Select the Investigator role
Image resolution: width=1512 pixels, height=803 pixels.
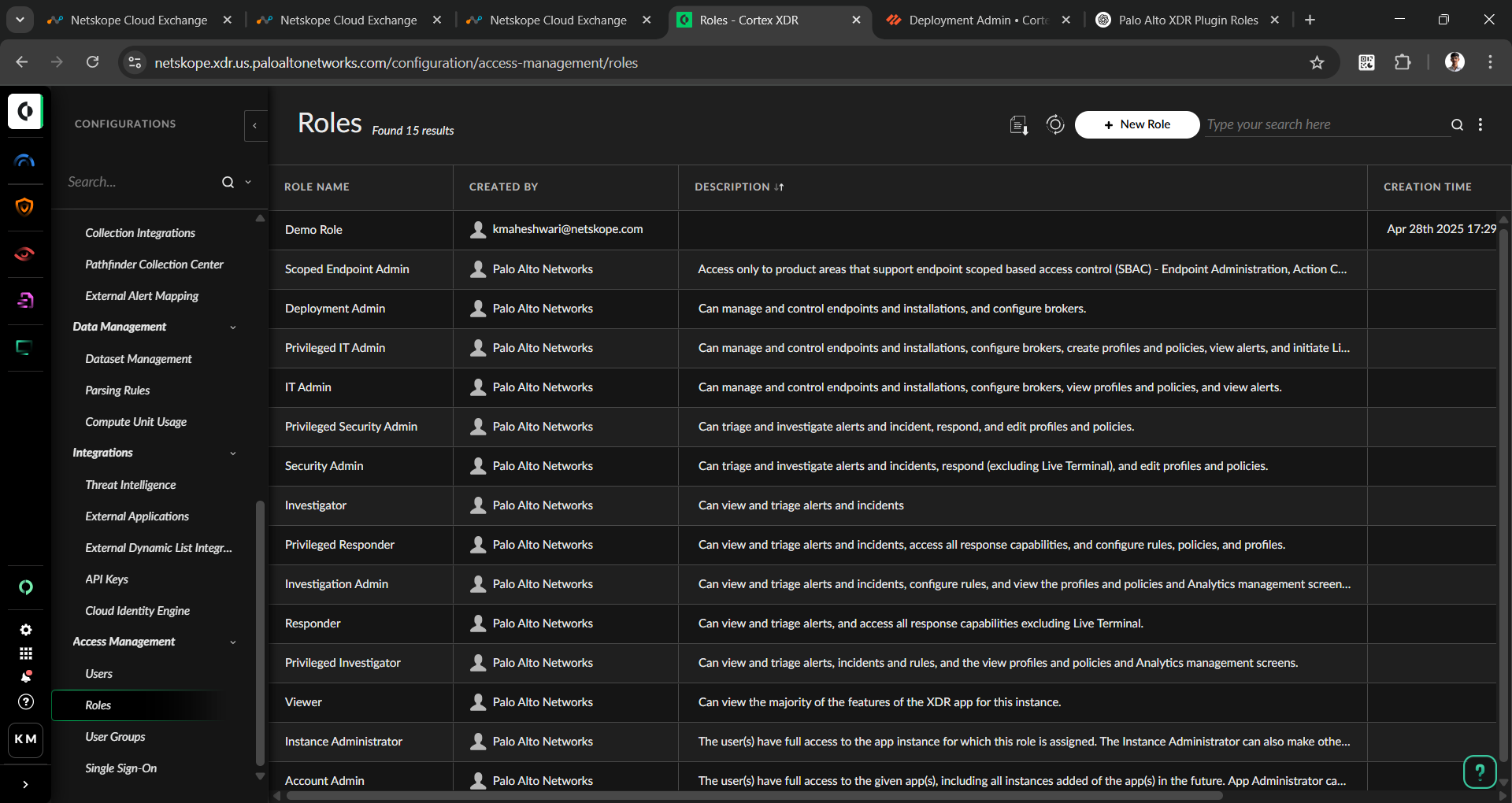coord(882,505)
